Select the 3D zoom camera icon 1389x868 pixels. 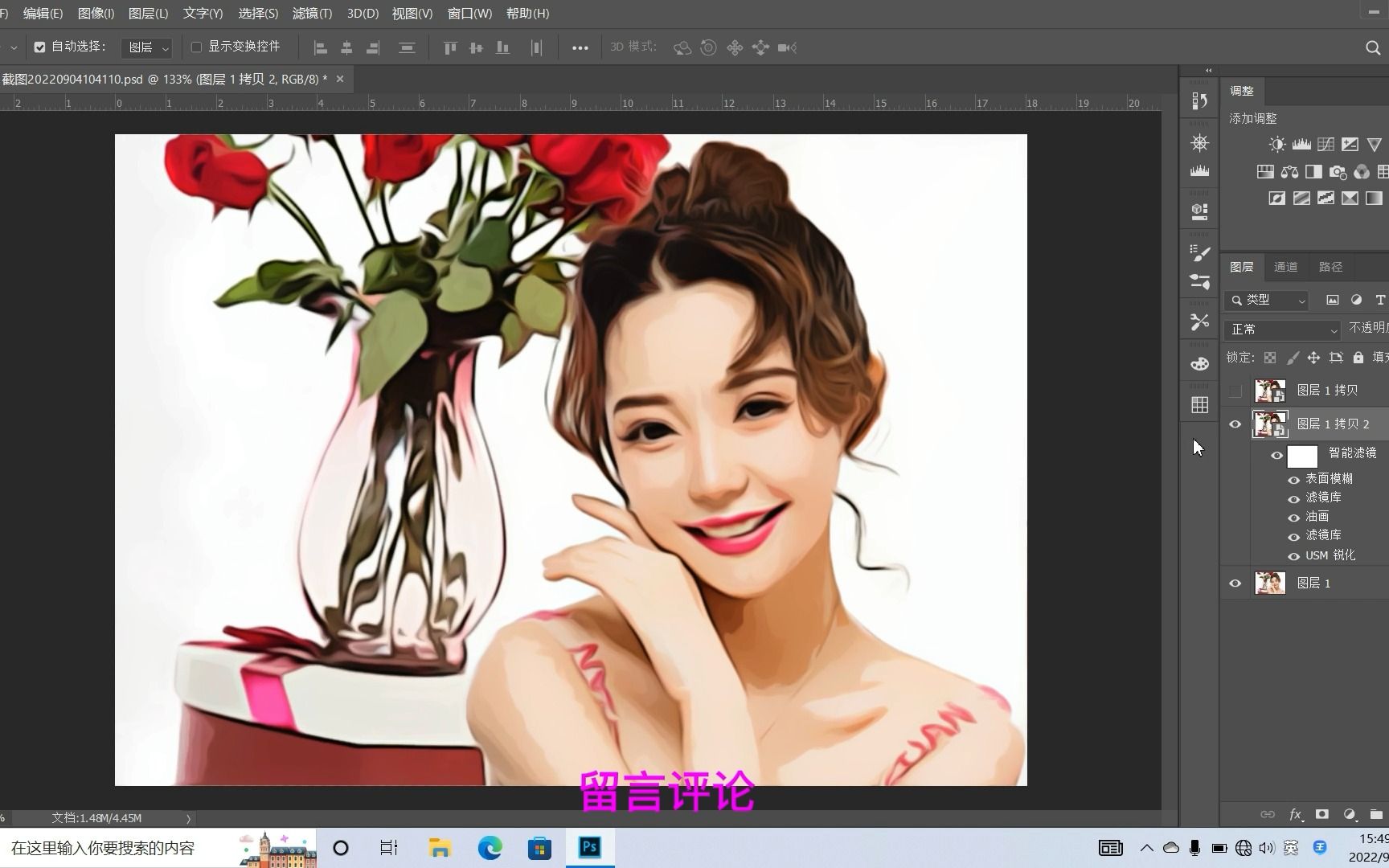click(x=787, y=48)
